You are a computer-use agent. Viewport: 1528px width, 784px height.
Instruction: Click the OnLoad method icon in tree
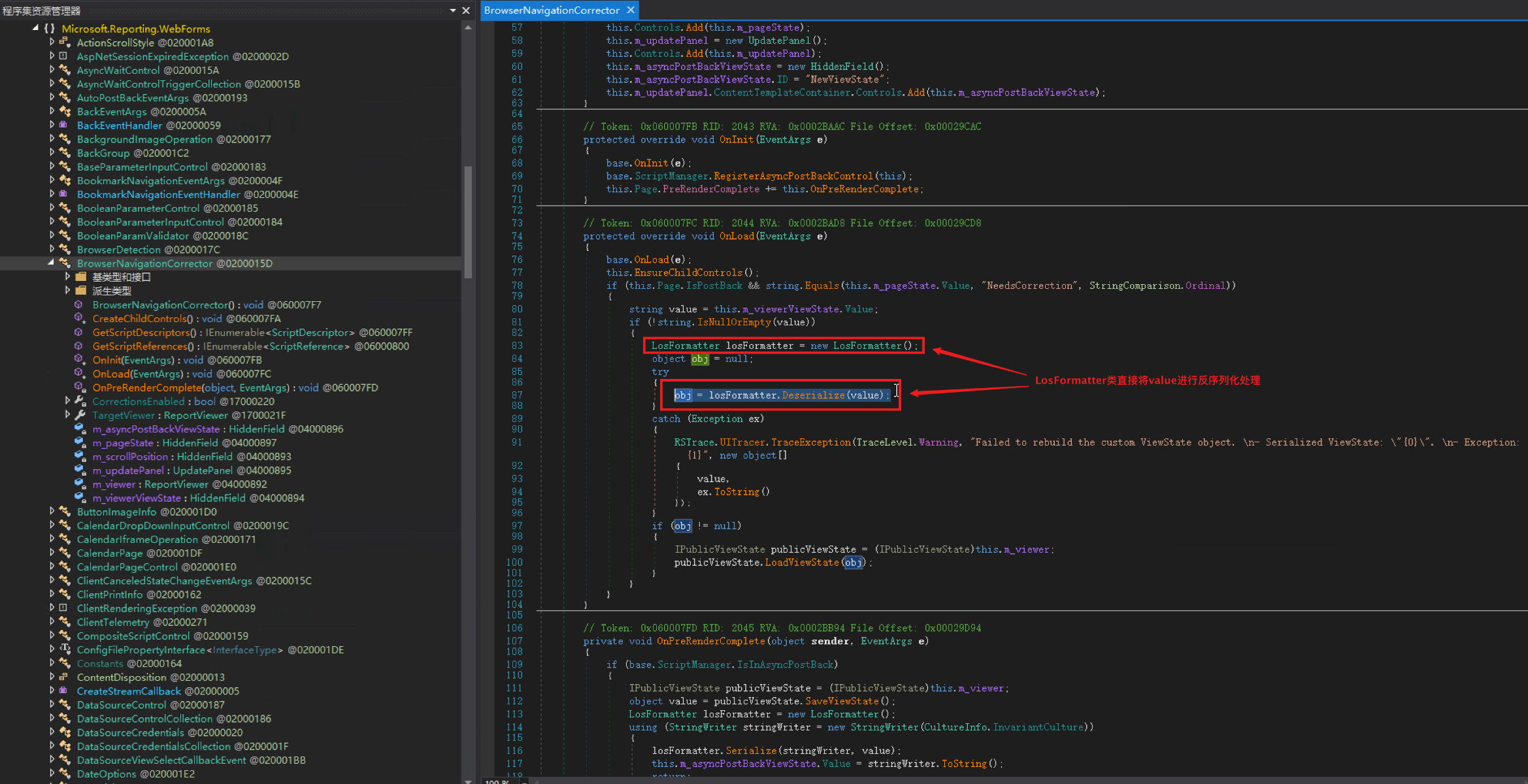[79, 374]
